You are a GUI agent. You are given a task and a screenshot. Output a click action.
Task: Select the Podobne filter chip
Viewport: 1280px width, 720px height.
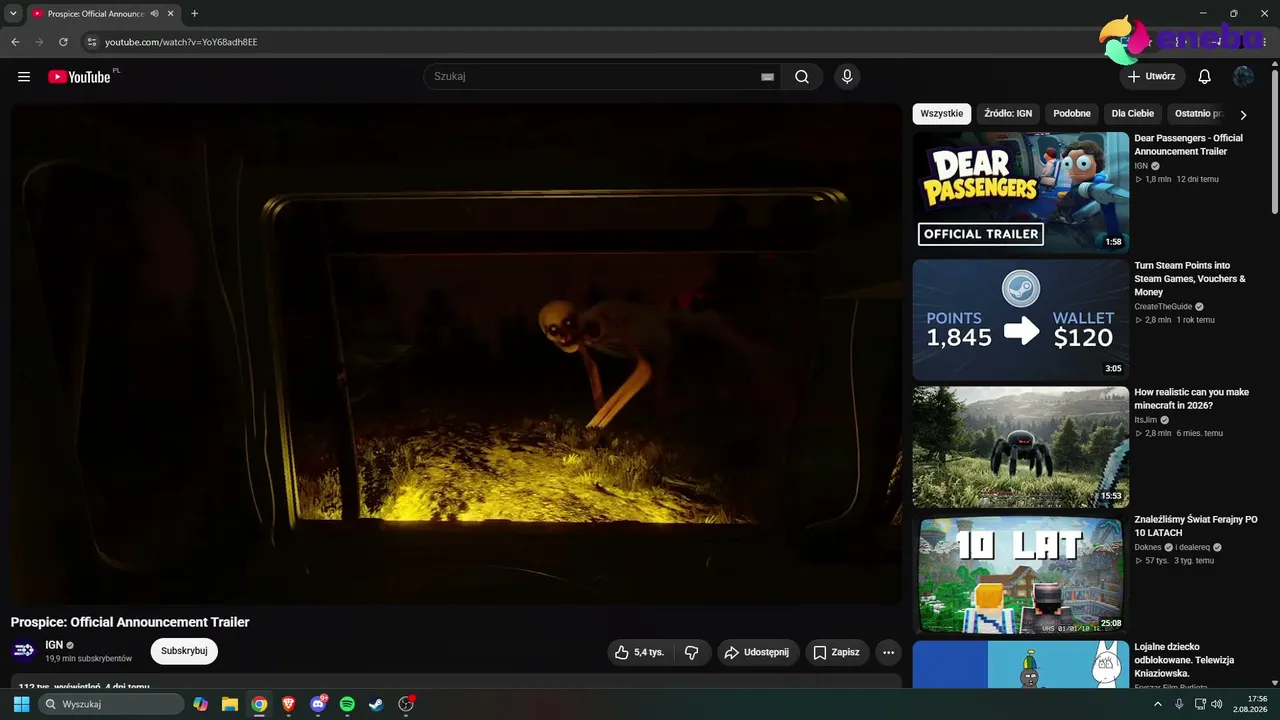pos(1072,114)
